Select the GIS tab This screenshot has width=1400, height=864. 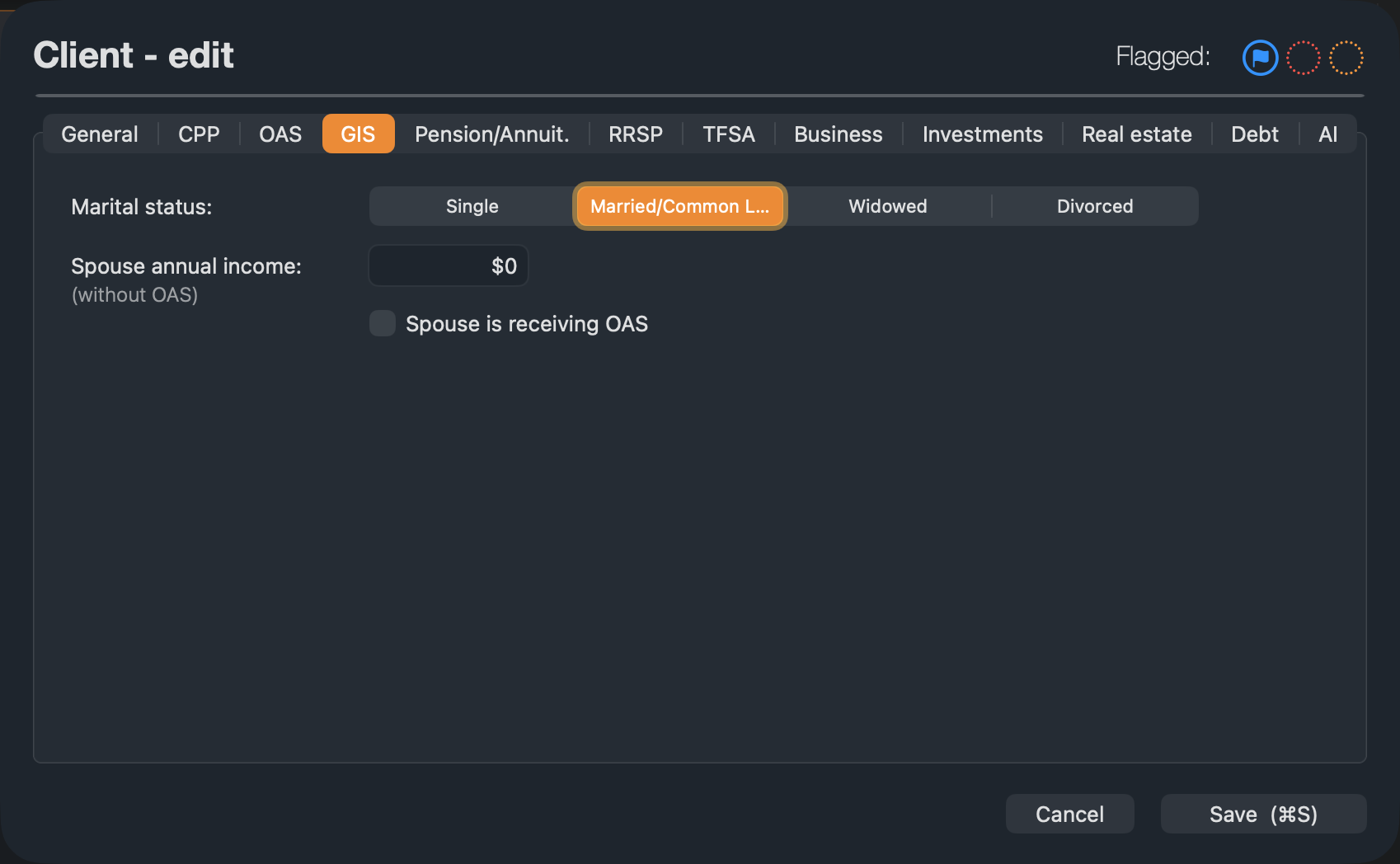point(358,134)
